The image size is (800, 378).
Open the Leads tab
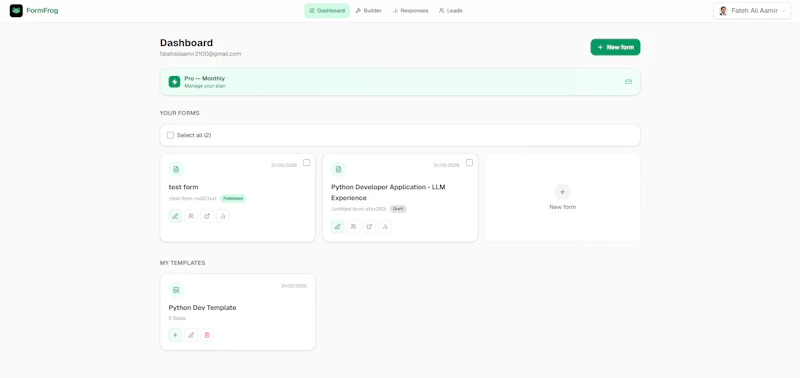tap(451, 11)
